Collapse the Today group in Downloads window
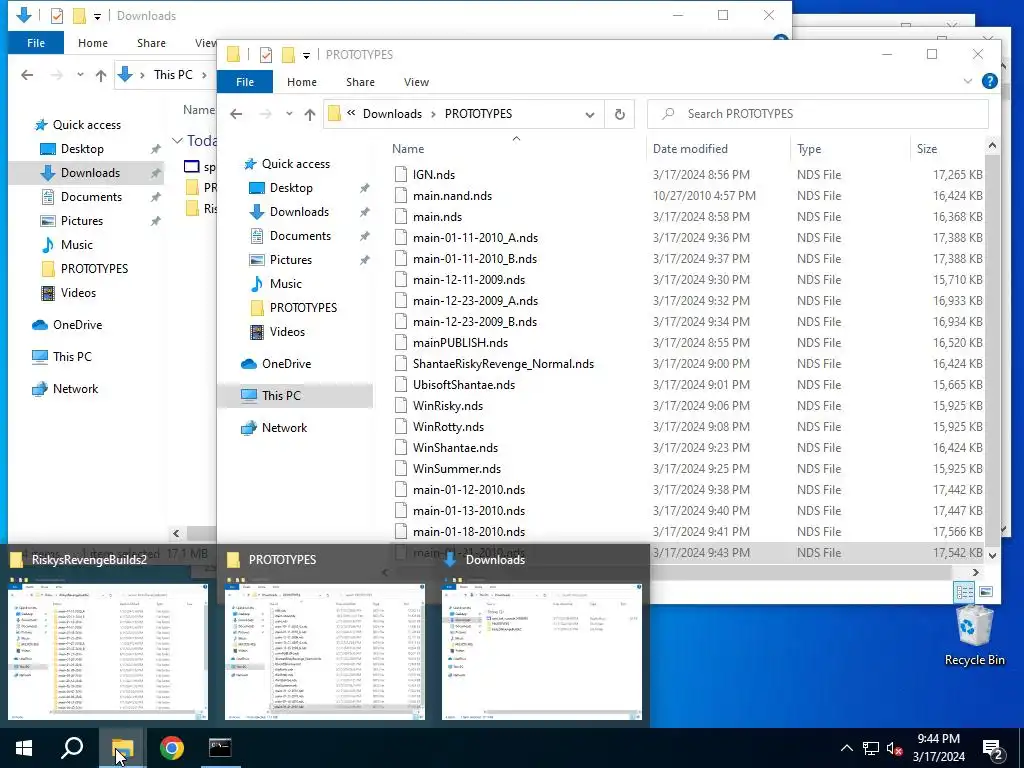The image size is (1024, 768). point(177,140)
